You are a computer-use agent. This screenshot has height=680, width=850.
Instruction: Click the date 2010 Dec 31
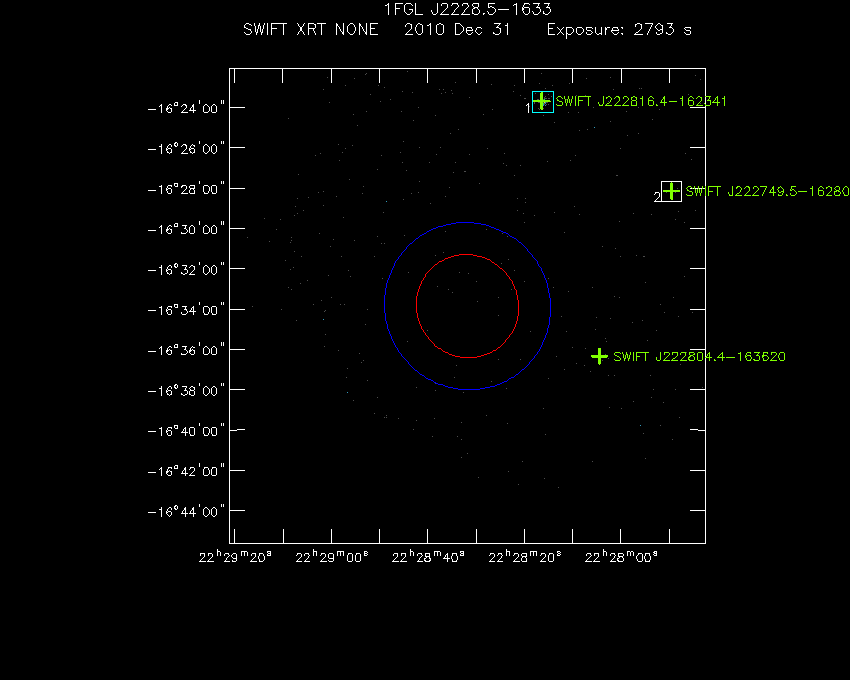[457, 29]
